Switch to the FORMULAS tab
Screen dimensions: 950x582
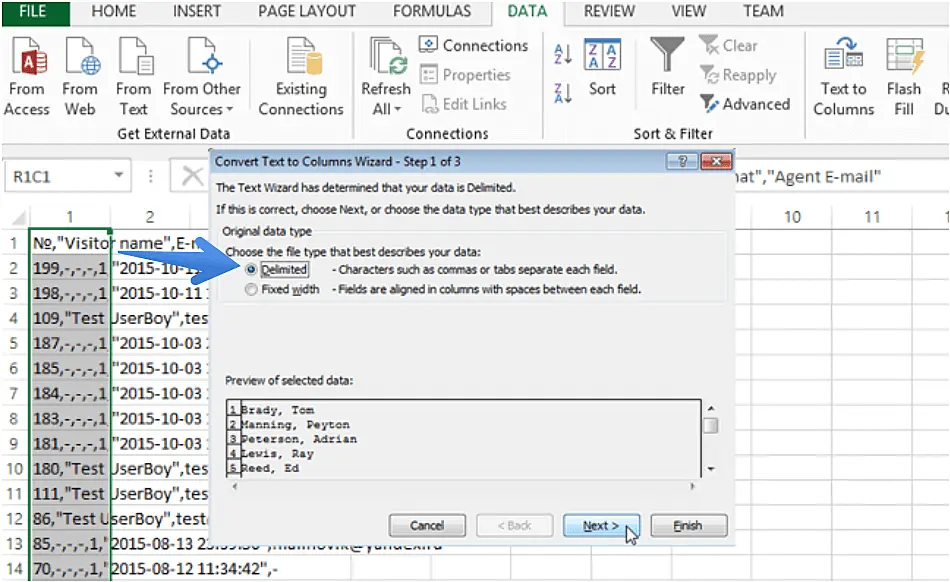(x=431, y=12)
